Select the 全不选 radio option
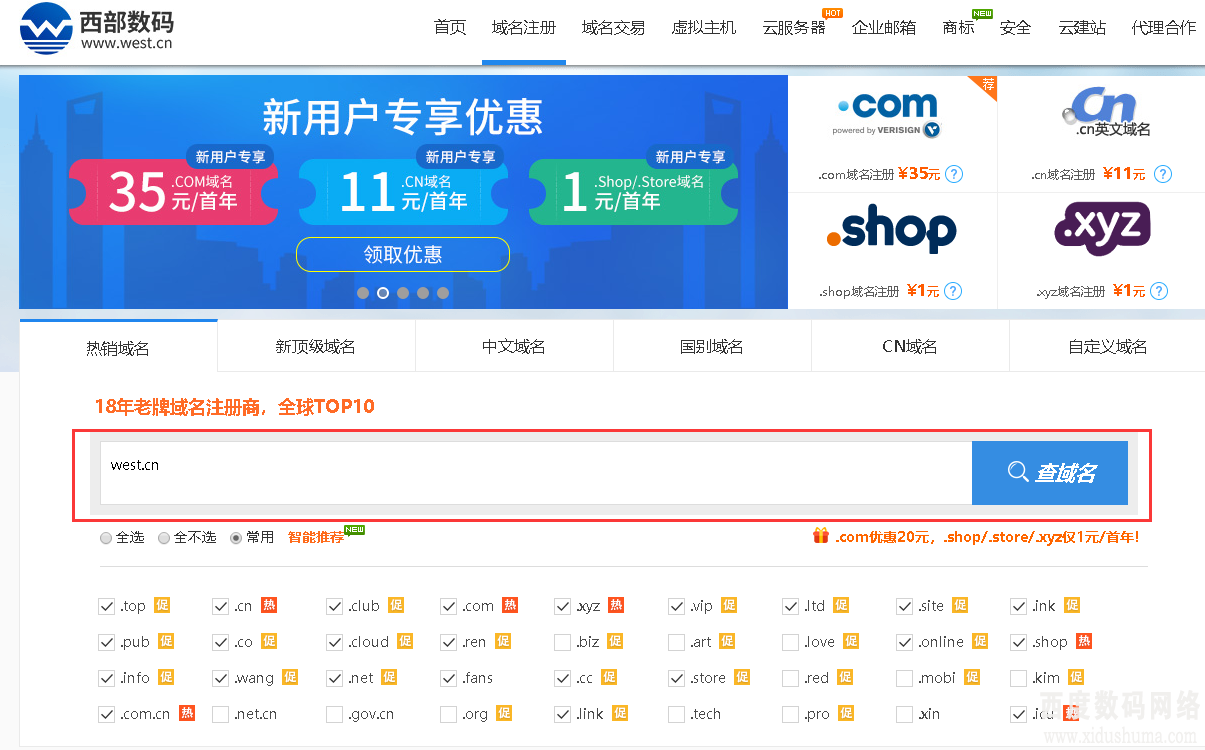The height and width of the screenshot is (750, 1205). tap(164, 538)
